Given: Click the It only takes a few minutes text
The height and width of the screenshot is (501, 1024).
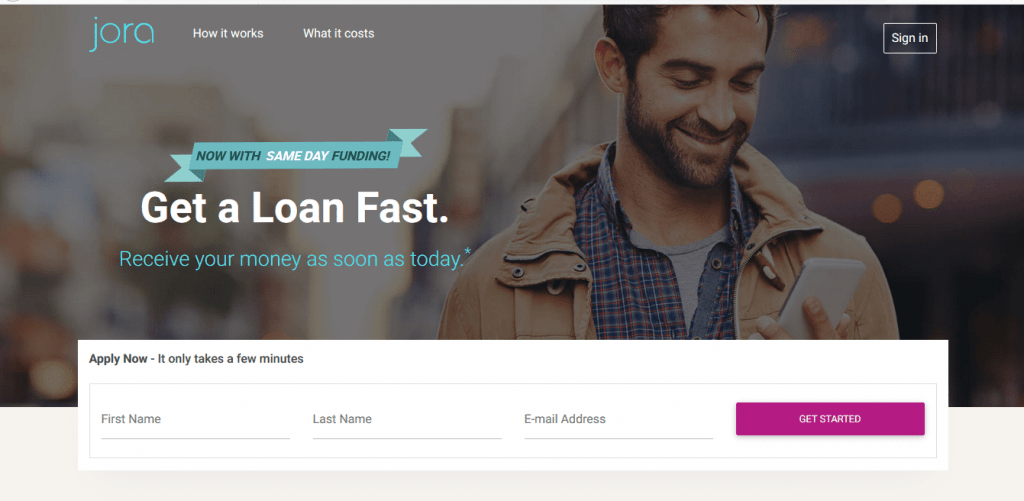Looking at the screenshot, I should point(231,359).
